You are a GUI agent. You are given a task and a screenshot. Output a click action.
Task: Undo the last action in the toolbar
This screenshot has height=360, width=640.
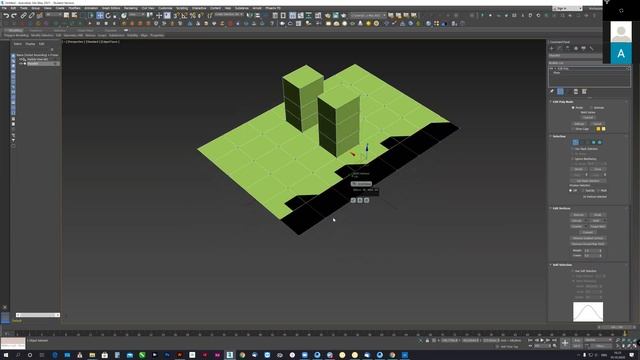6,16
